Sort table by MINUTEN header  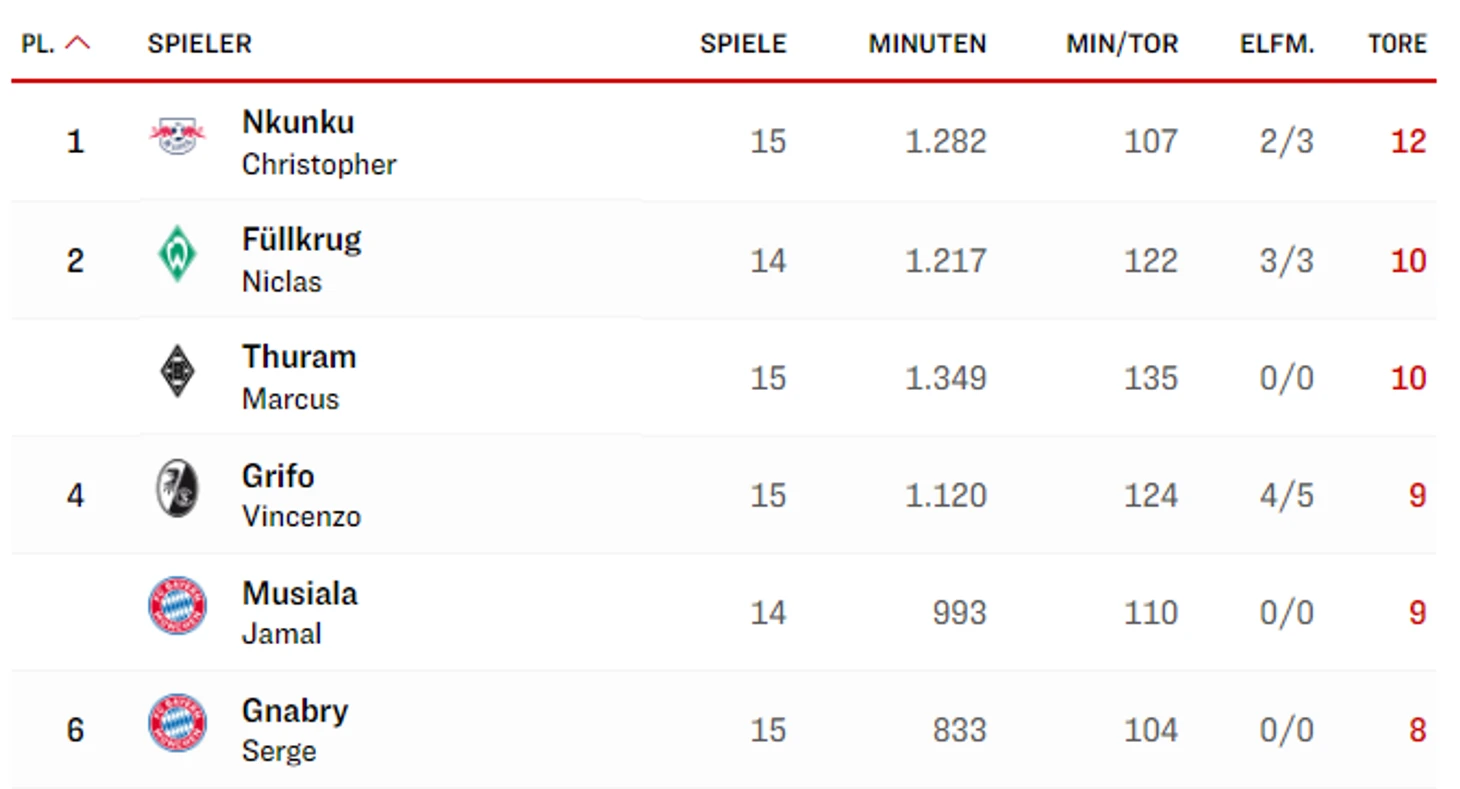pyautogui.click(x=927, y=44)
